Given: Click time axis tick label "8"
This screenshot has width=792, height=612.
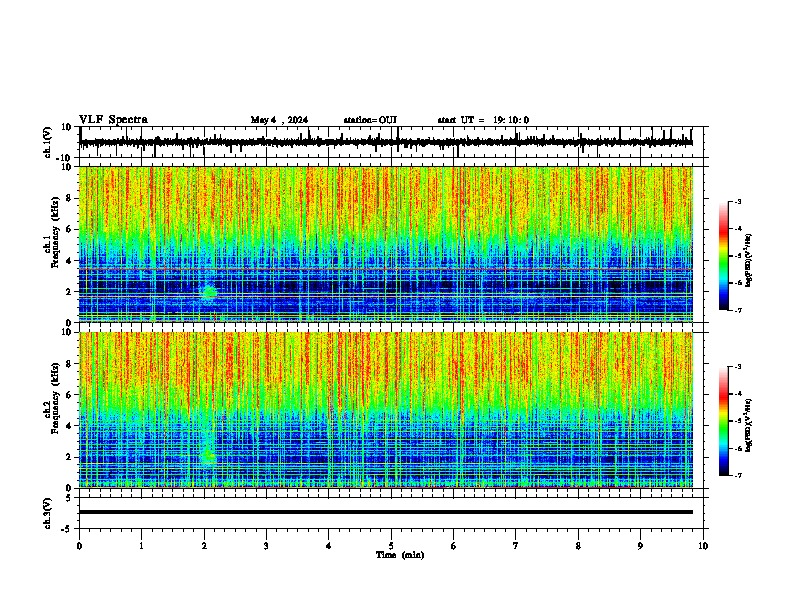Looking at the screenshot, I should click(x=578, y=546).
